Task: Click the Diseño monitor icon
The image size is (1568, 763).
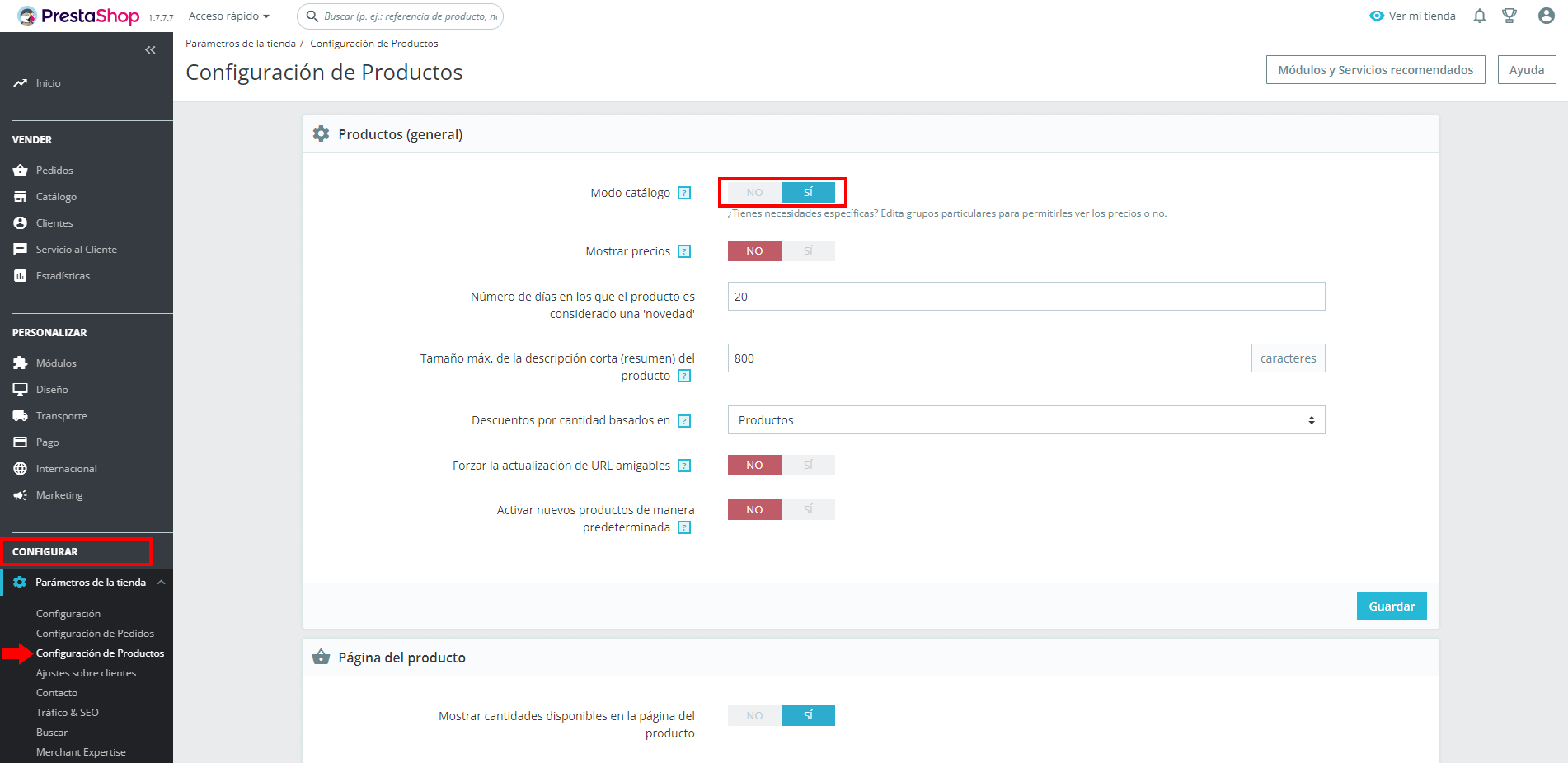Action: (x=20, y=390)
